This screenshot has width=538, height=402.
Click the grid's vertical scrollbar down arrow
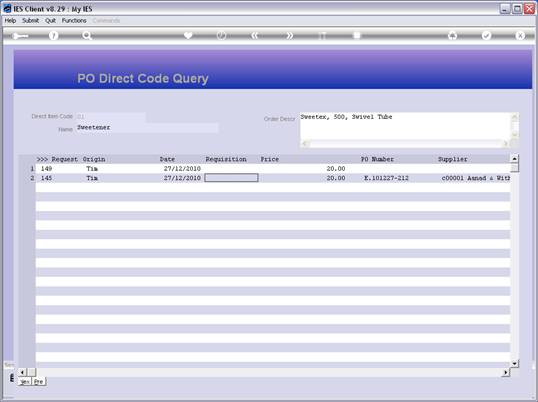514,363
